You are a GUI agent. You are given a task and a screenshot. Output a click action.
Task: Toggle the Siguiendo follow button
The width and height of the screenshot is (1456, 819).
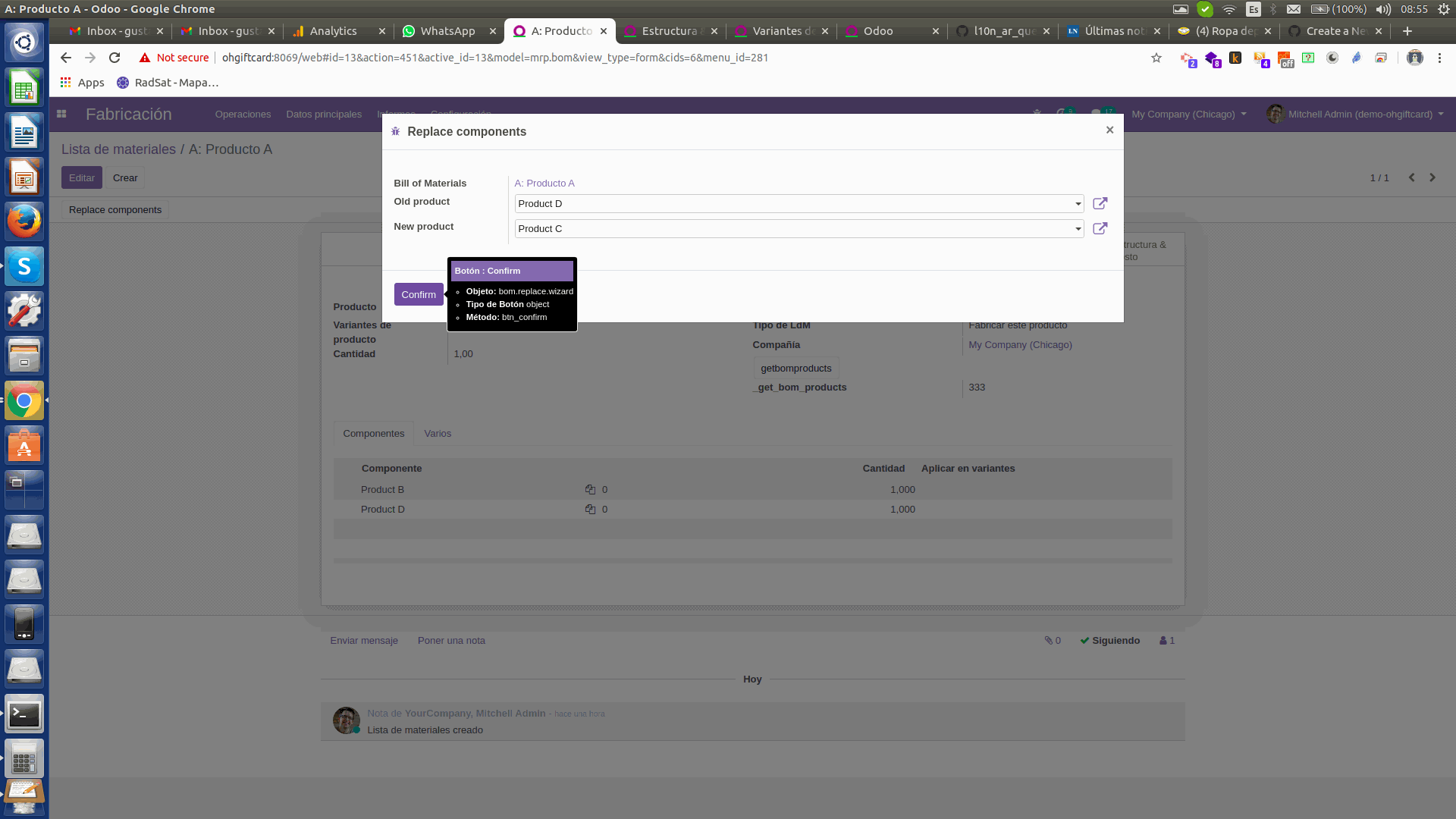[1110, 641]
